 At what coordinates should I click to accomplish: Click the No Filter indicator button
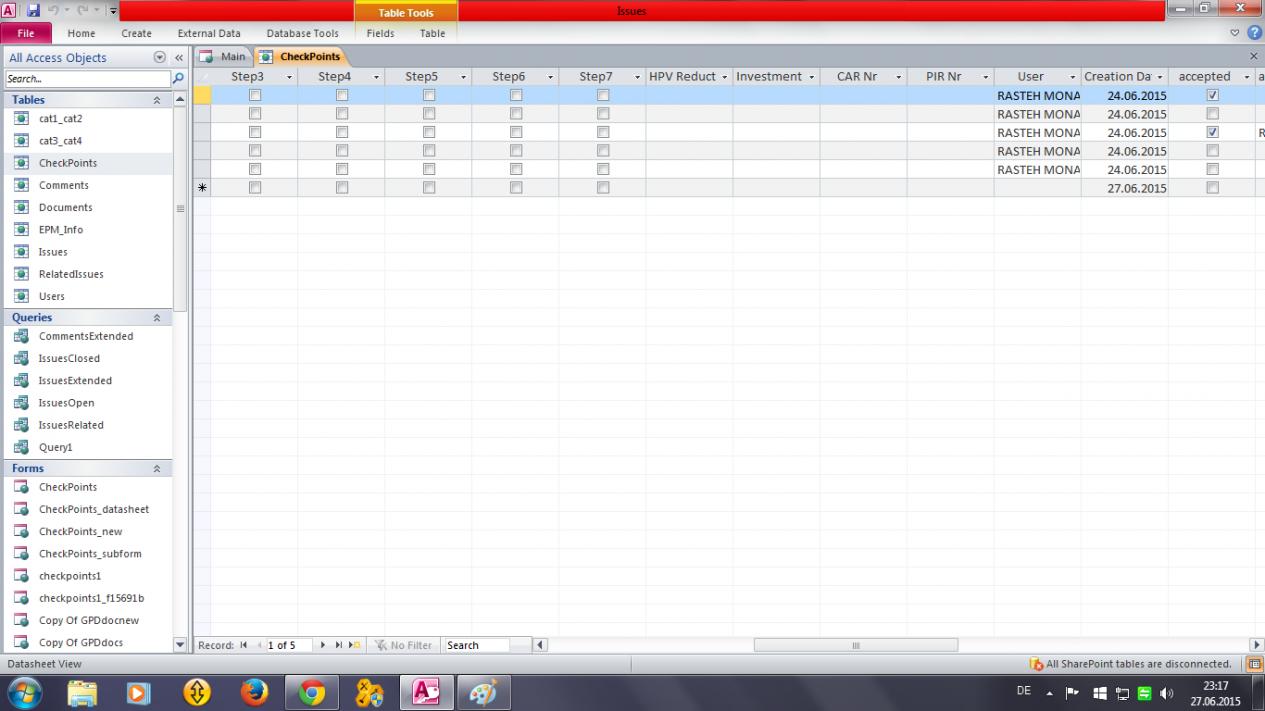(x=403, y=645)
